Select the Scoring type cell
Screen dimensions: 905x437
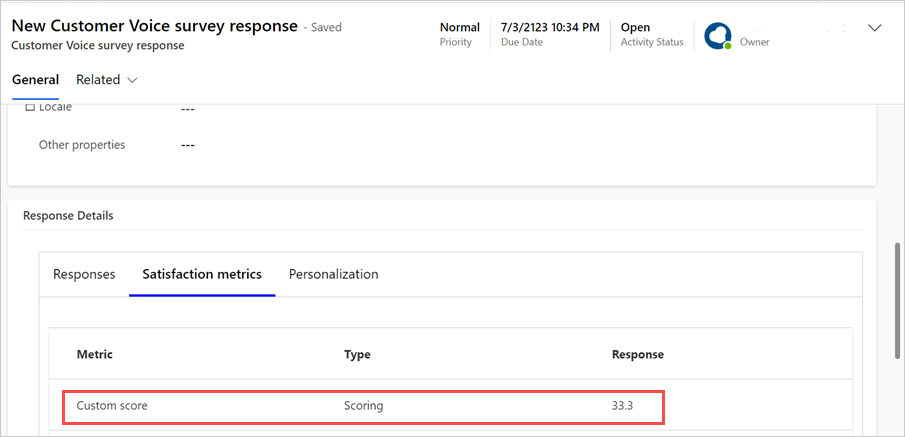pos(364,406)
